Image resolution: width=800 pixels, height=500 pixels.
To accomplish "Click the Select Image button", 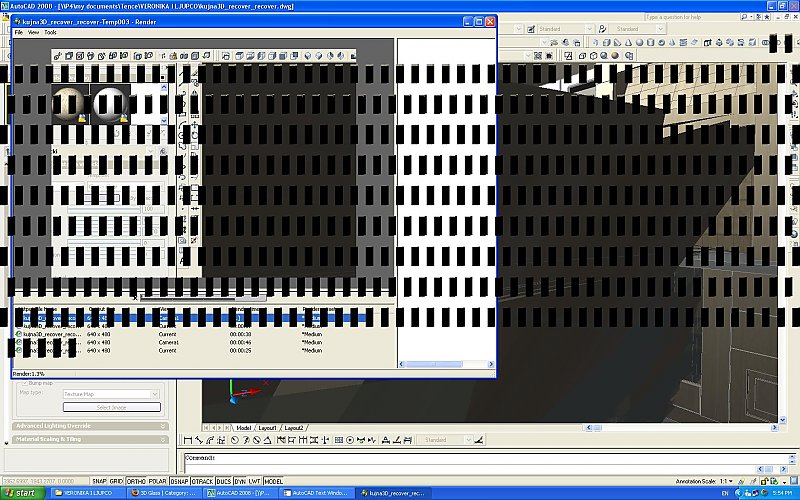I will 112,407.
